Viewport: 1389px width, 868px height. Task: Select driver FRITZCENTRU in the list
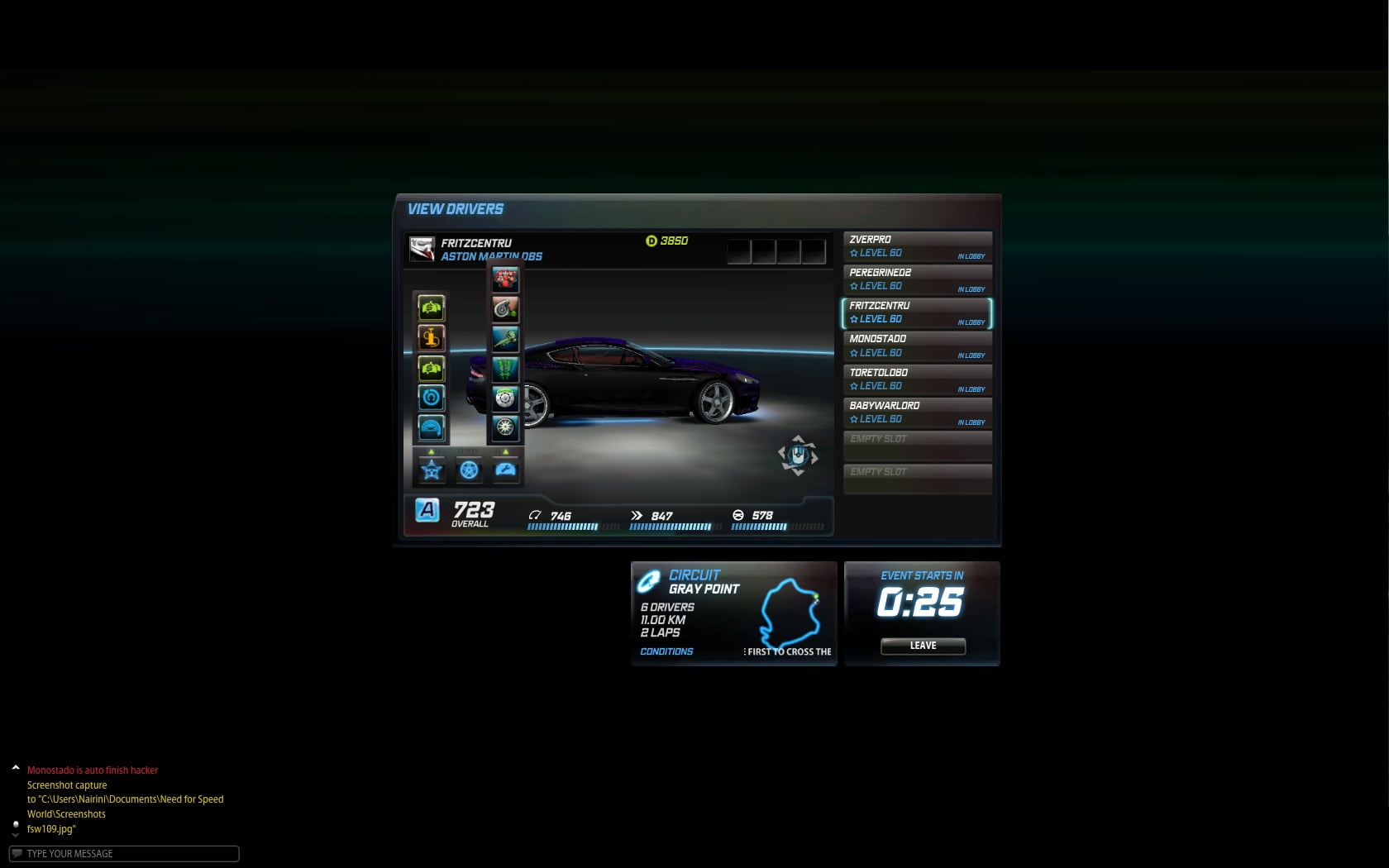918,312
